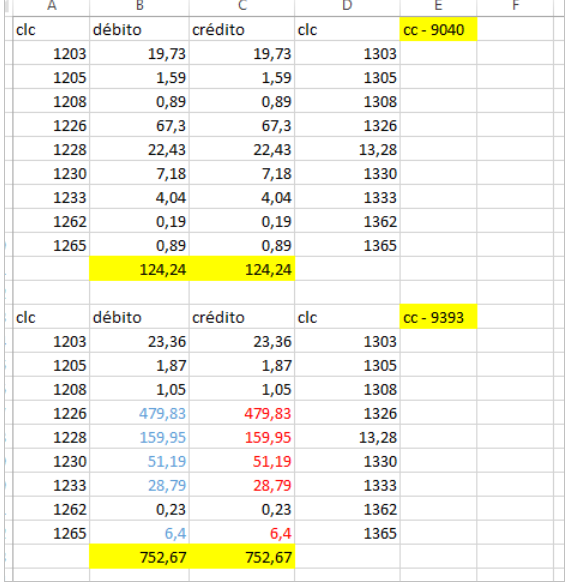Select clc 1365 in the cc - 9393 table
The image size is (569, 583).
tap(347, 533)
